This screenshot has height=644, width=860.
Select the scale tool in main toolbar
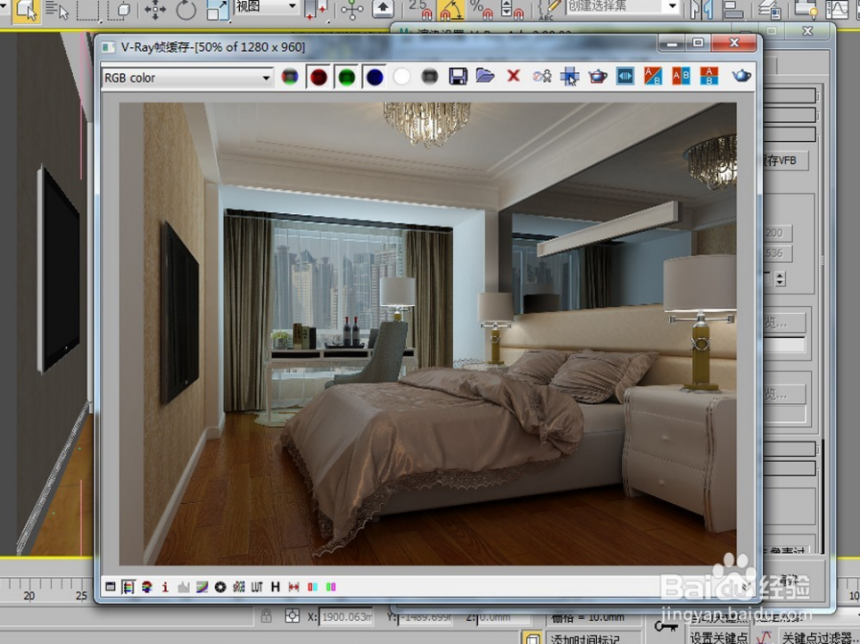click(218, 9)
